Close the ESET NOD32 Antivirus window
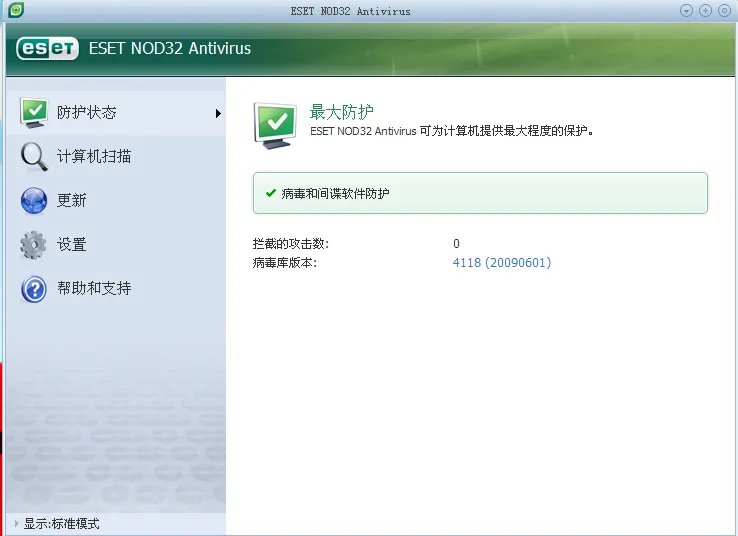The width and height of the screenshot is (738, 536). (724, 11)
